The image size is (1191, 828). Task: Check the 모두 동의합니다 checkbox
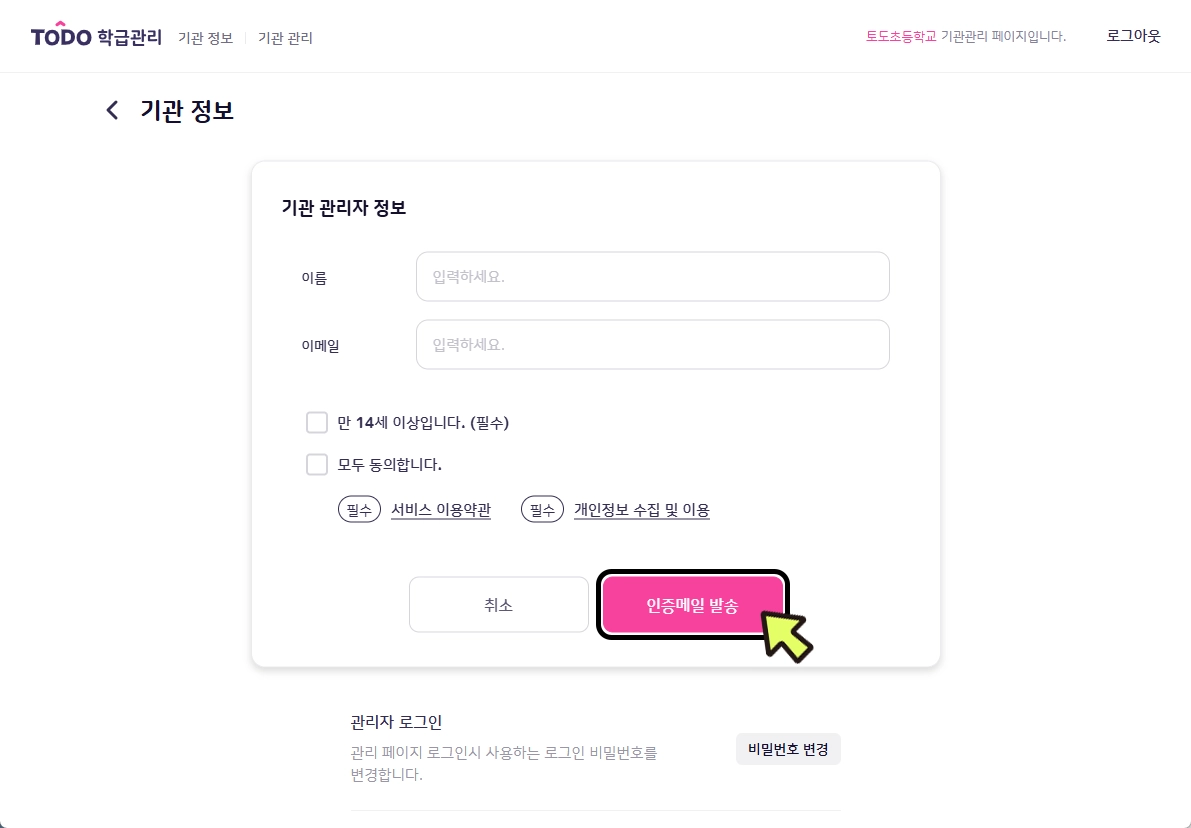tap(317, 465)
